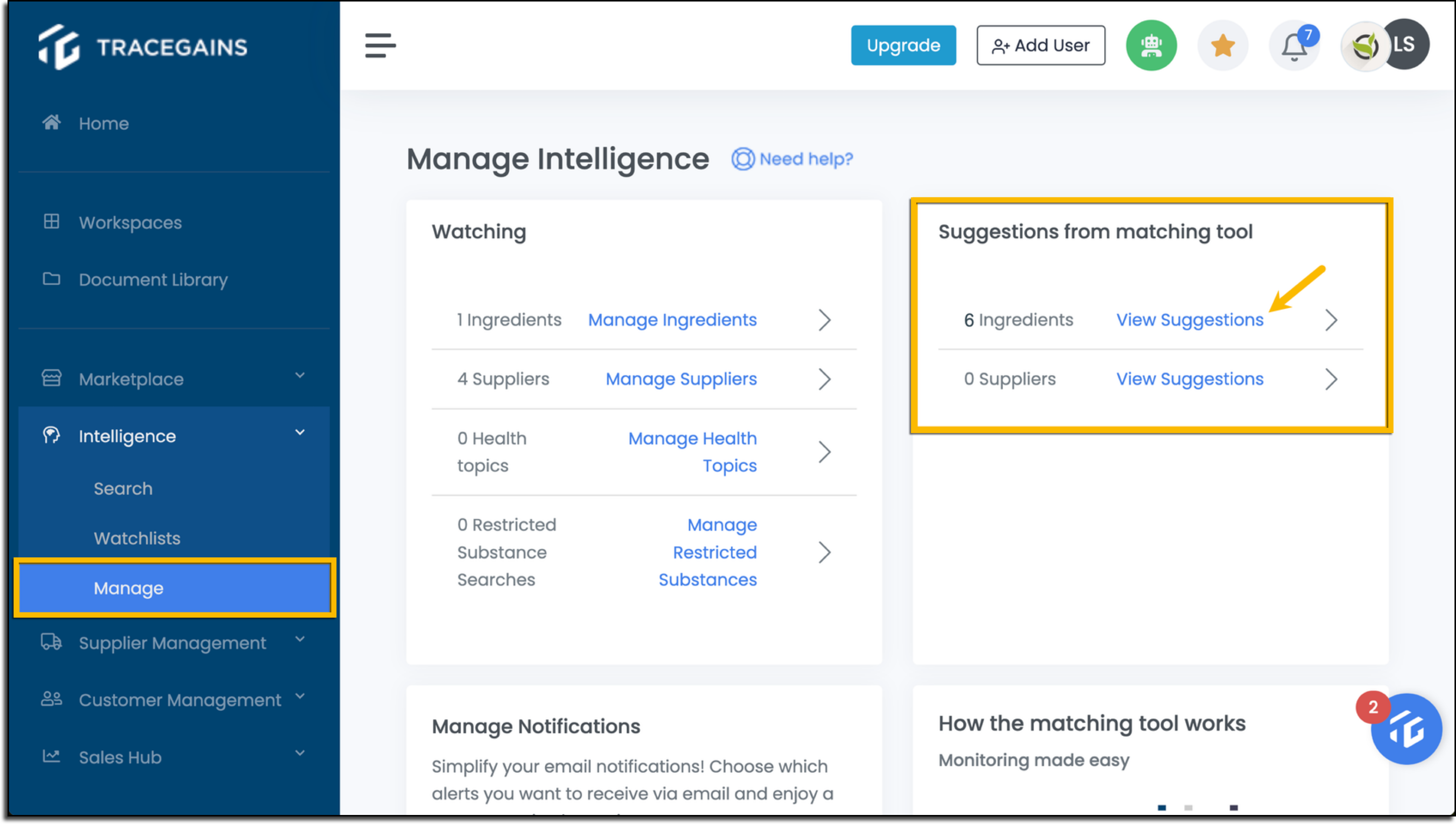Expand the Sales Hub section
The height and width of the screenshot is (824, 1456).
pyautogui.click(x=300, y=753)
